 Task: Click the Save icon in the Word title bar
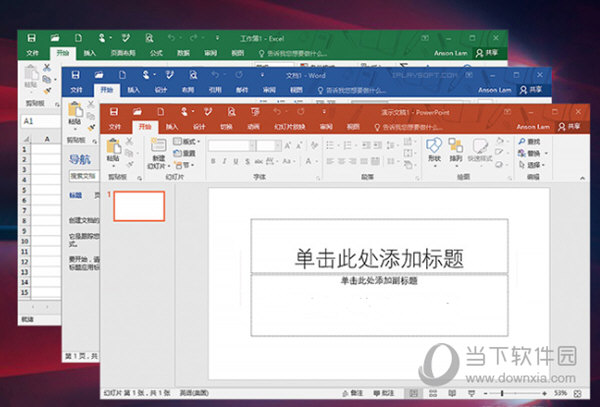(x=75, y=75)
